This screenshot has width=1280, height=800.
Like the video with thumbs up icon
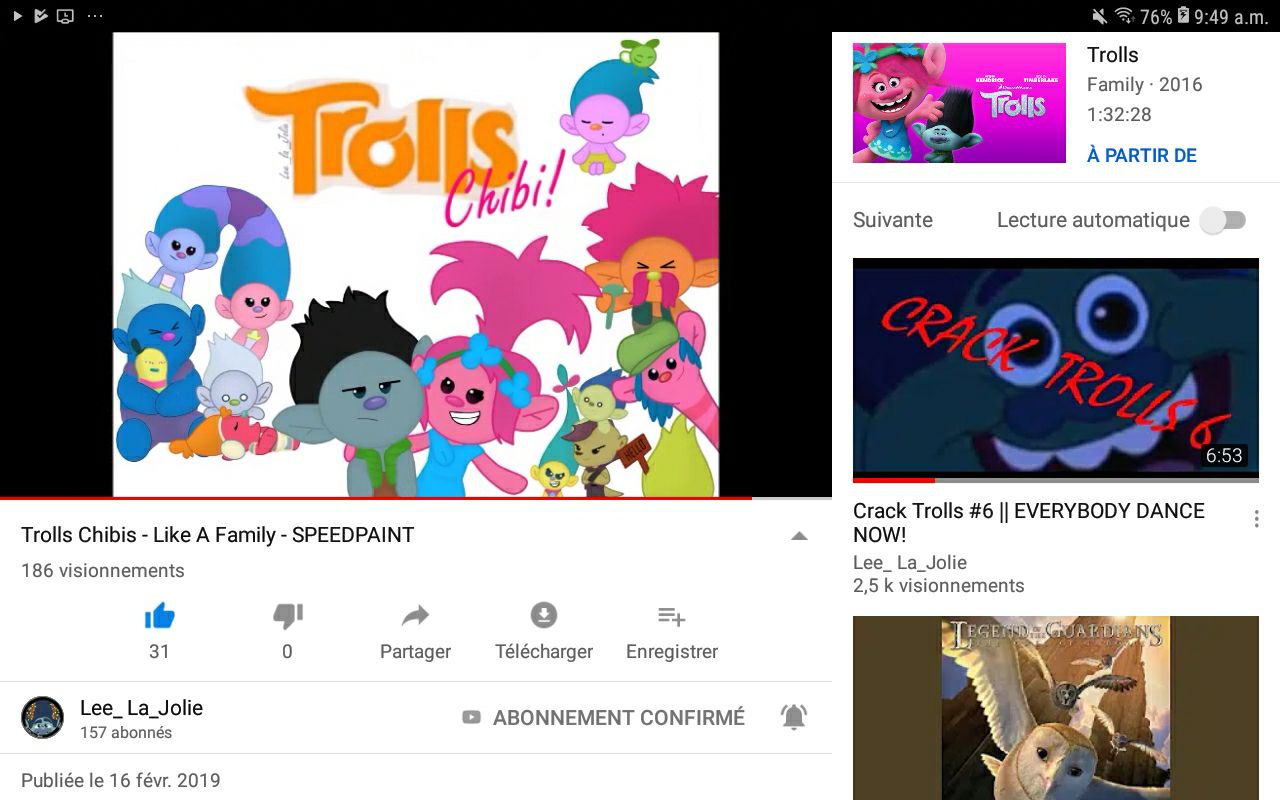tap(159, 616)
